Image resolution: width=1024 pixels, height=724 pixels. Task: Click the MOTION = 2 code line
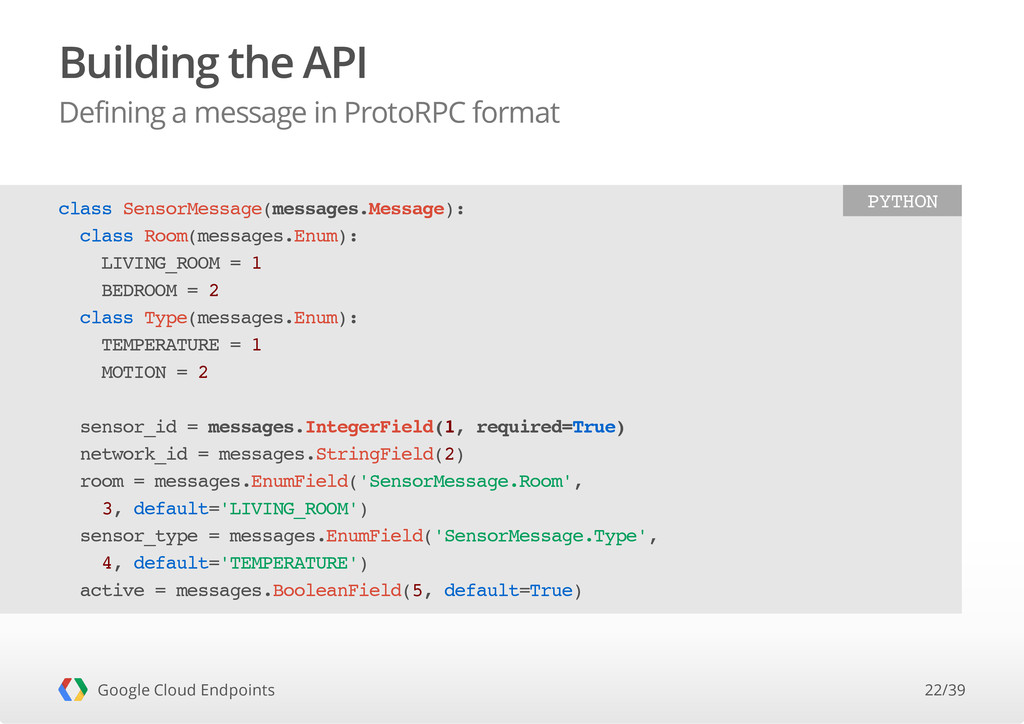[x=154, y=372]
